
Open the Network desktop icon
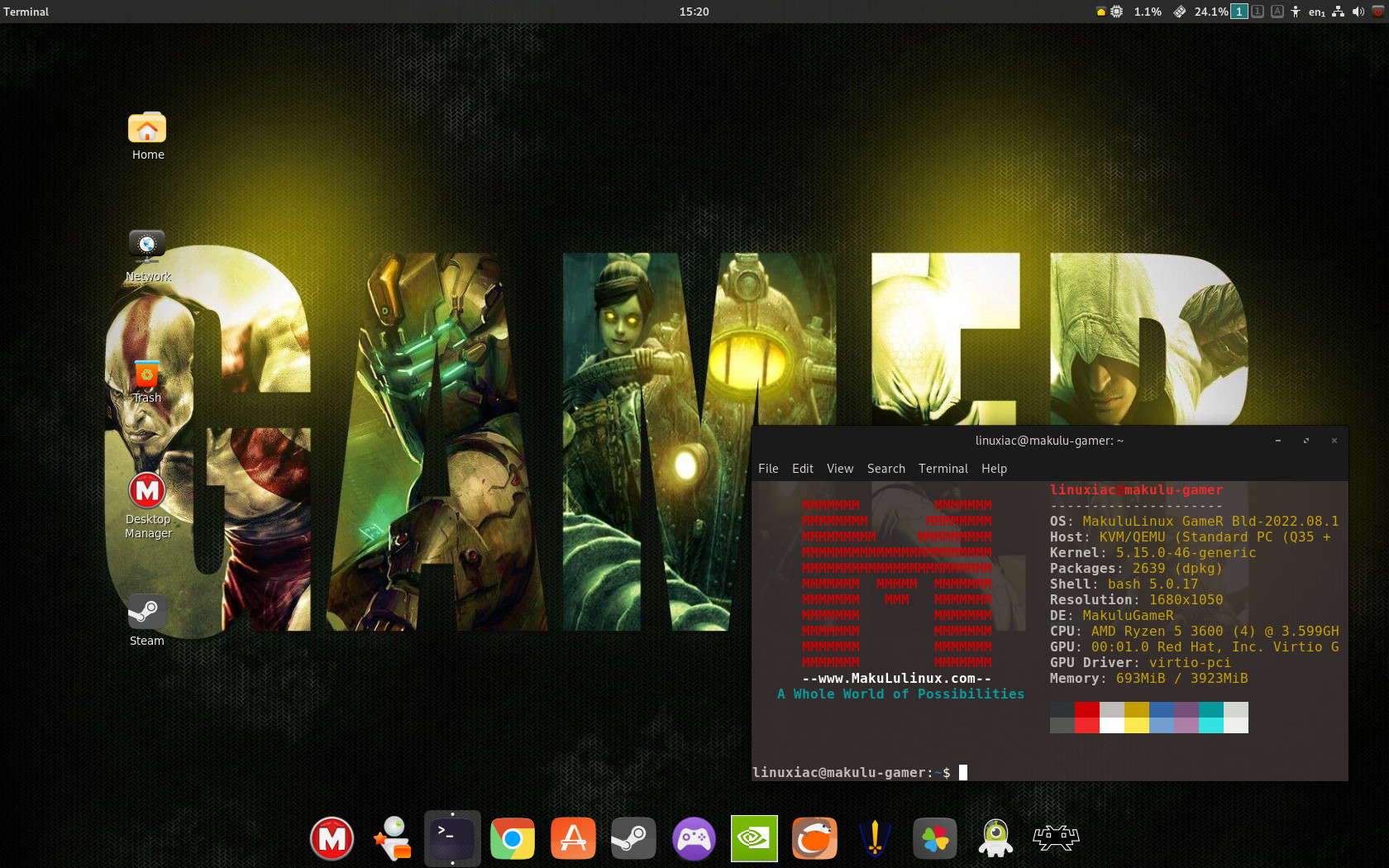click(147, 256)
